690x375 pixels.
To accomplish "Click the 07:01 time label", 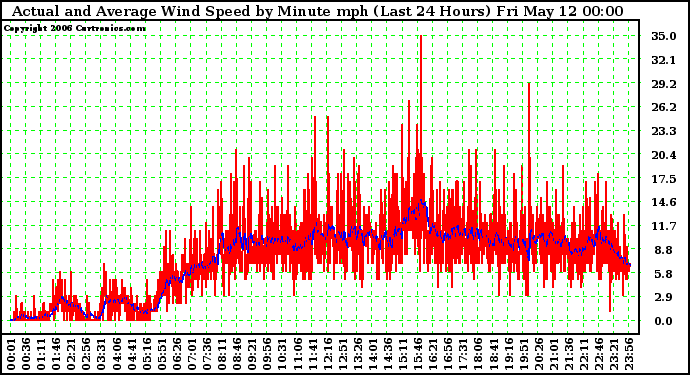I will click(192, 354).
